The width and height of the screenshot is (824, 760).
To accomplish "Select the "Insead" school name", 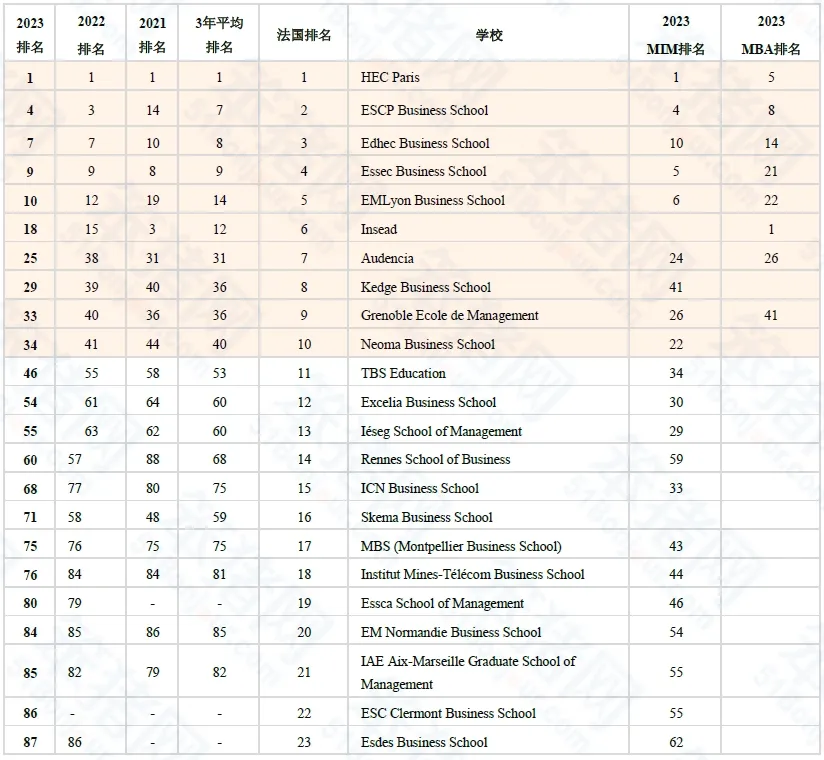I will point(379,229).
